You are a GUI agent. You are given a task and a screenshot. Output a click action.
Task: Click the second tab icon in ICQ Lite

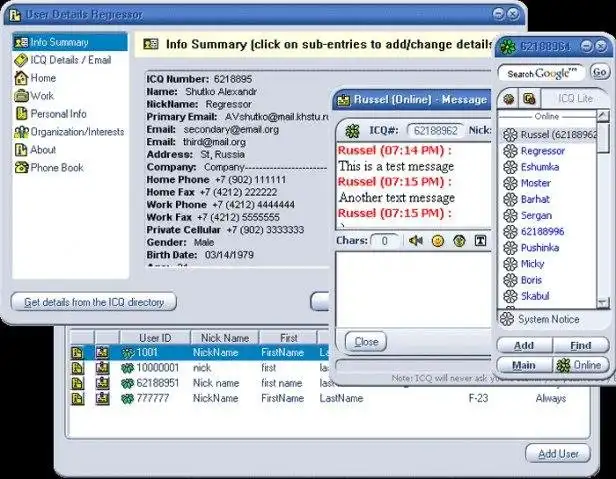pos(529,99)
